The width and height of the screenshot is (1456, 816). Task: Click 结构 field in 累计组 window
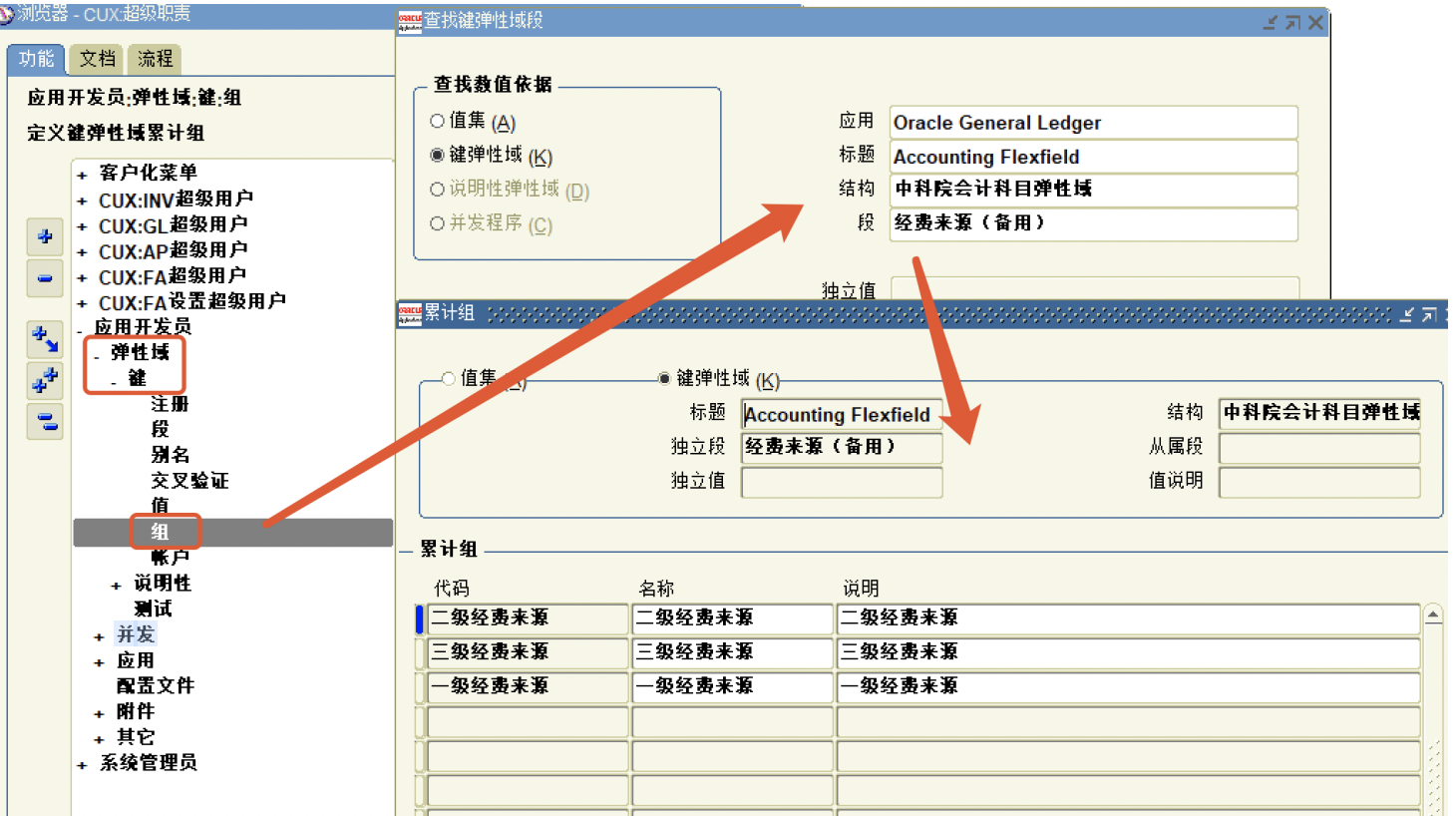click(1319, 413)
